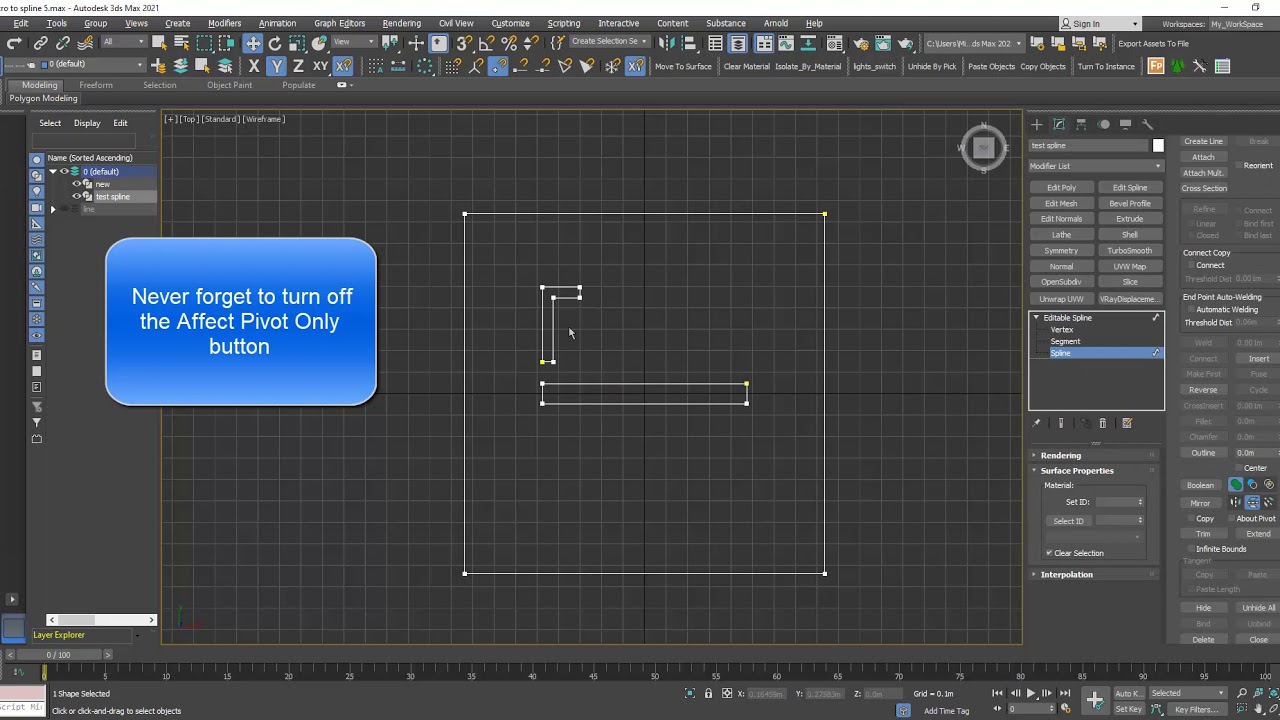This screenshot has height=720, width=1280.
Task: Click the white object color swatch
Action: [1158, 146]
